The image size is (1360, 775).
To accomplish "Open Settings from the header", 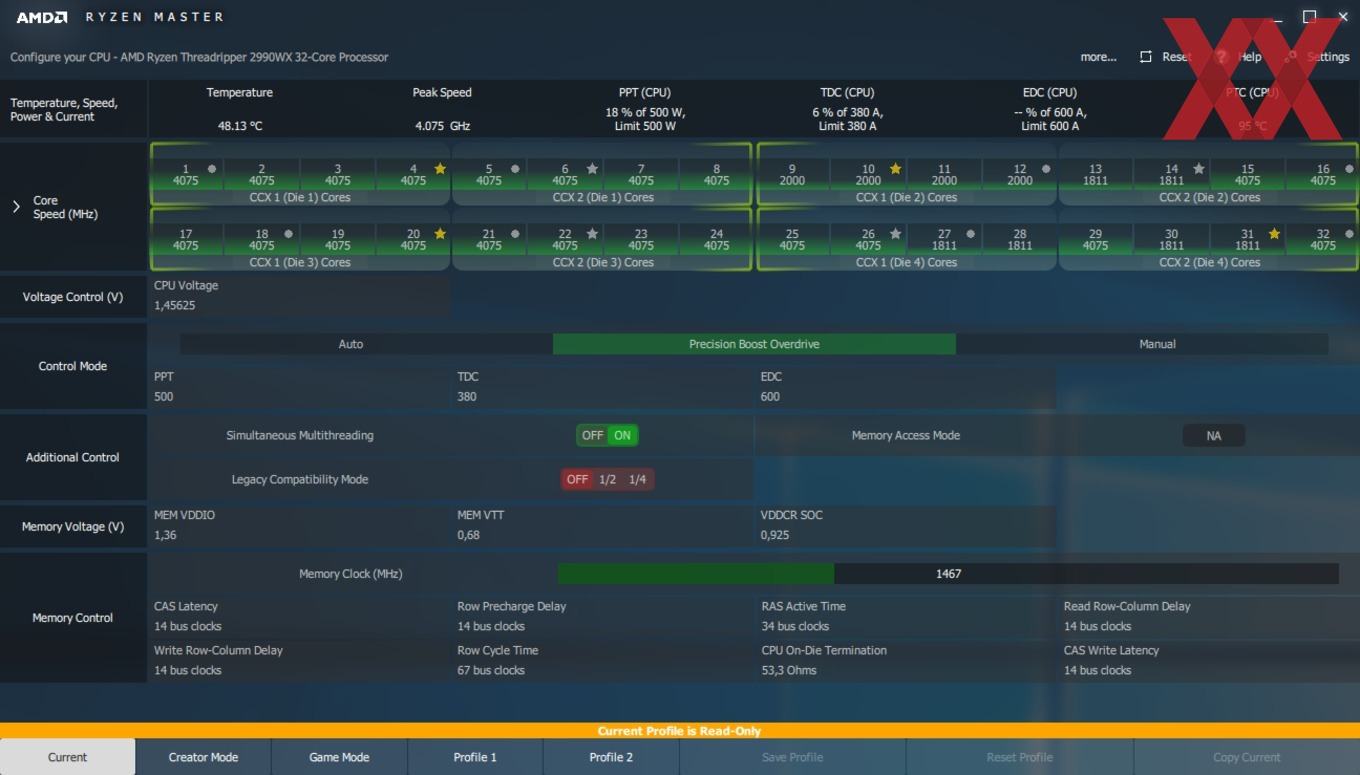I will click(1328, 57).
